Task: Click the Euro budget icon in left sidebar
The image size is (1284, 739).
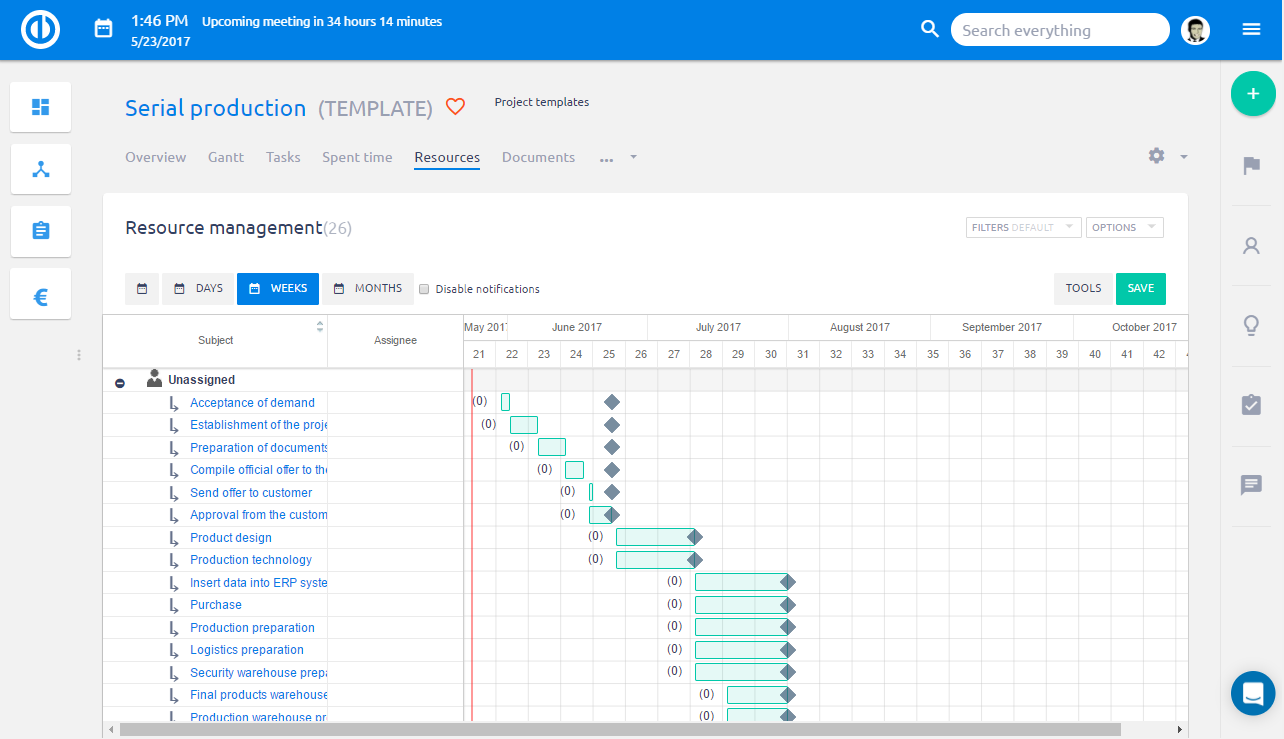Action: click(x=40, y=292)
